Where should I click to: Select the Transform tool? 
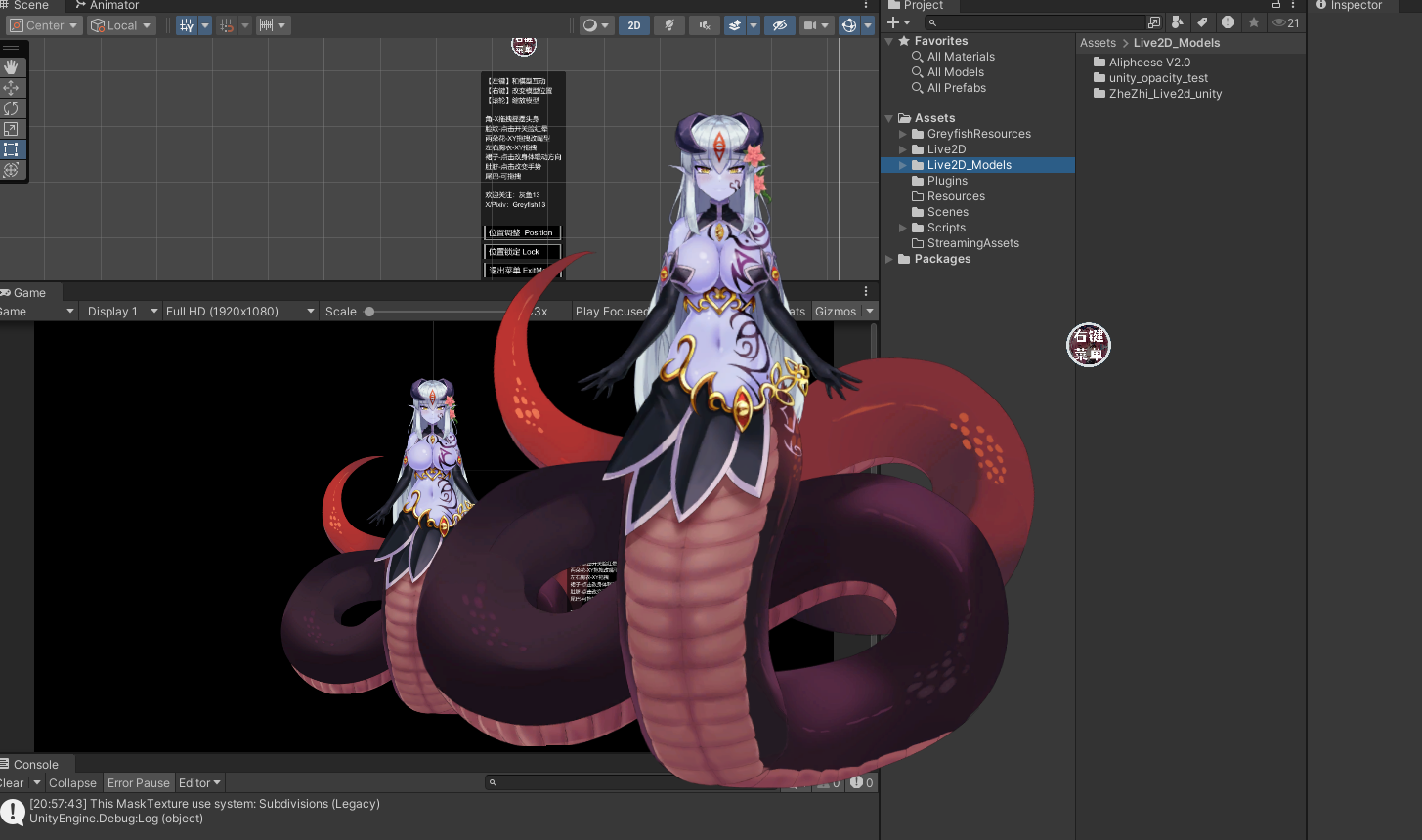[12, 170]
